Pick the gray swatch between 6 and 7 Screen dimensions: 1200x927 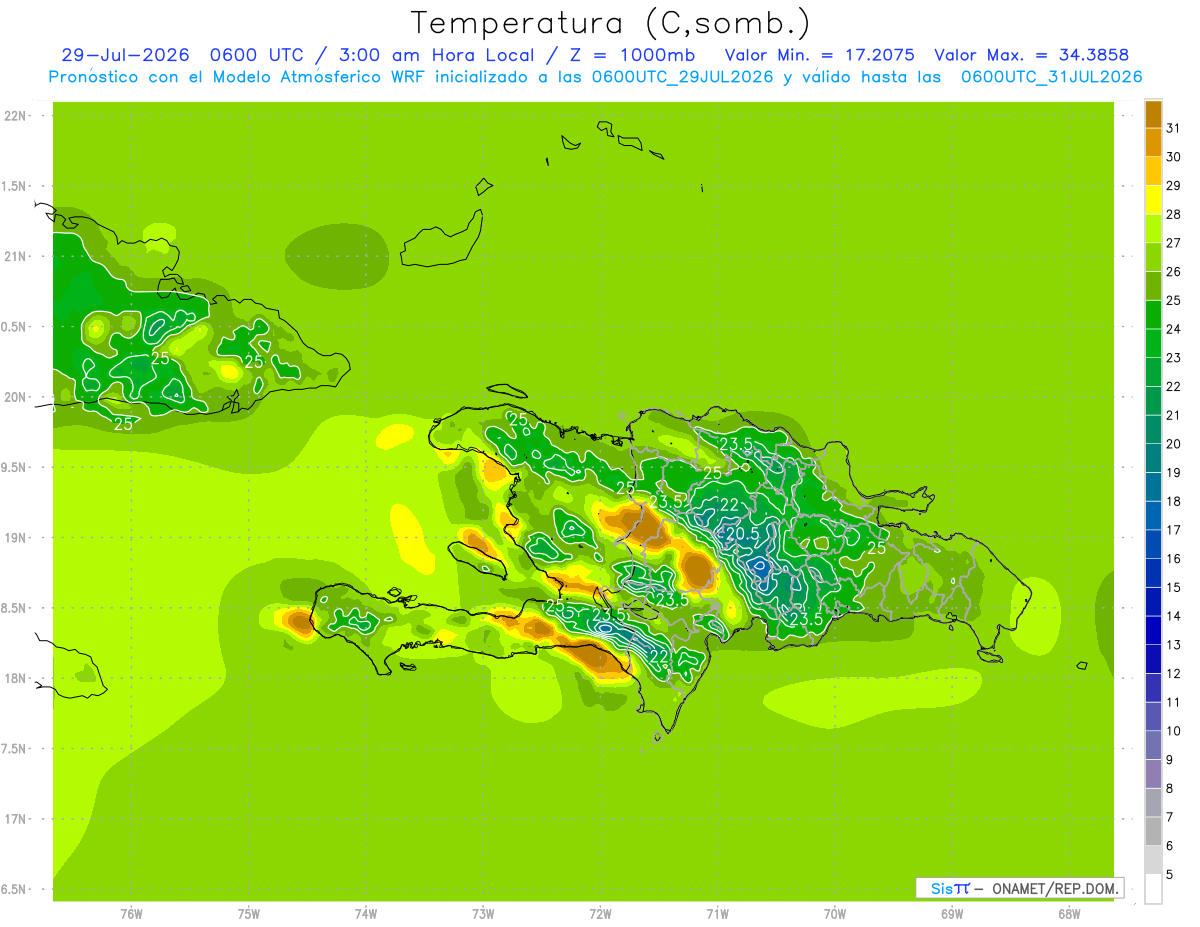[x=1153, y=832]
